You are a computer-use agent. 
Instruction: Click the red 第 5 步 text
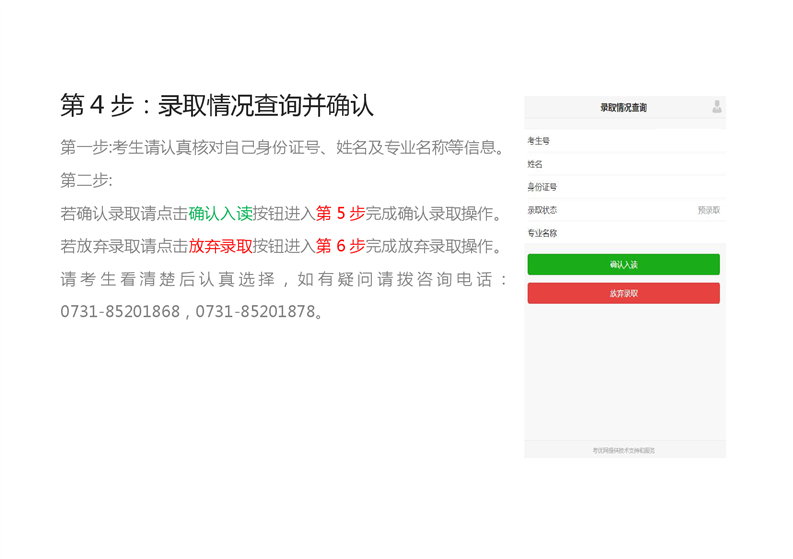[340, 213]
